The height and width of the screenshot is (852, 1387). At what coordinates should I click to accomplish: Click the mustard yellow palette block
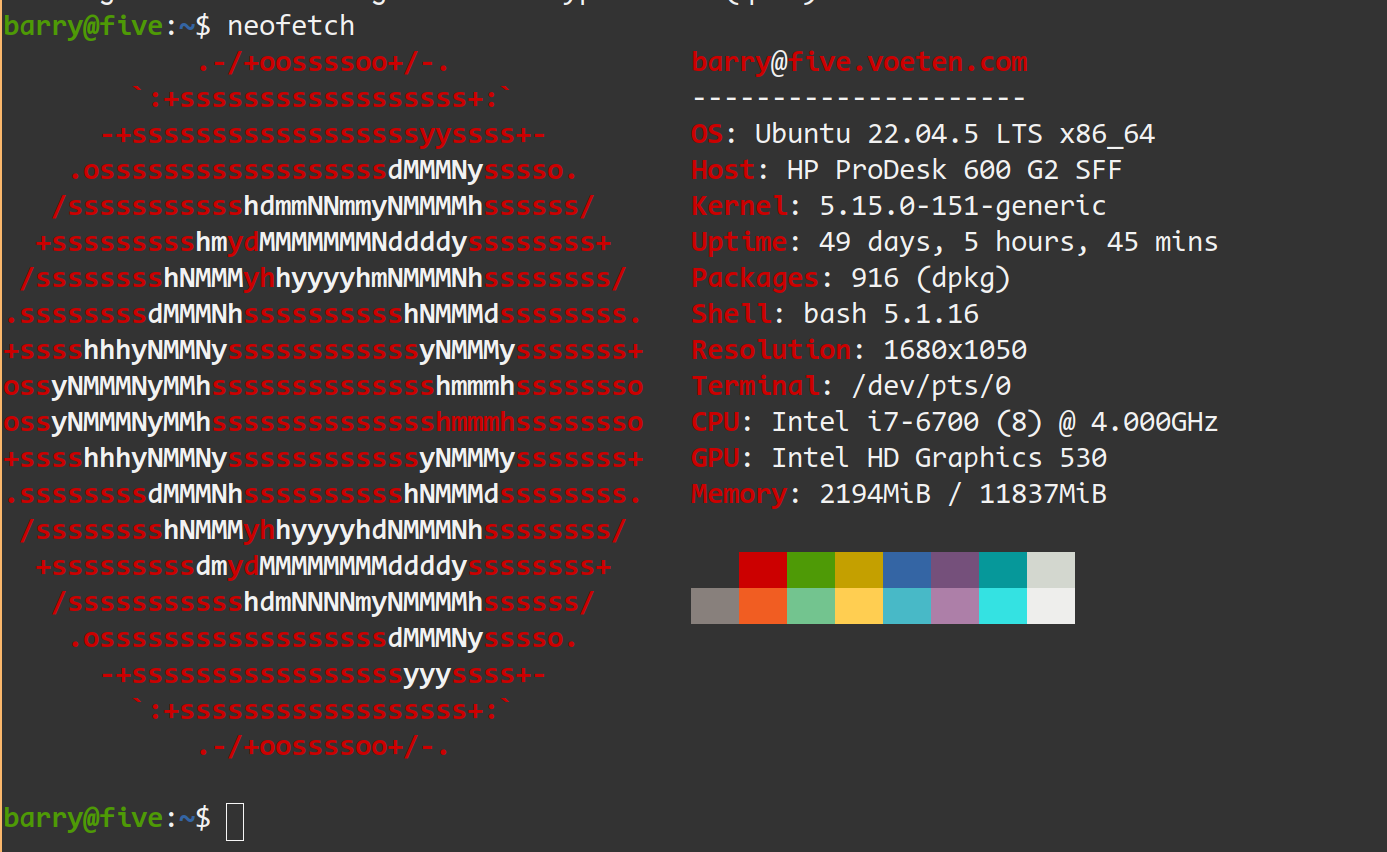coord(859,570)
